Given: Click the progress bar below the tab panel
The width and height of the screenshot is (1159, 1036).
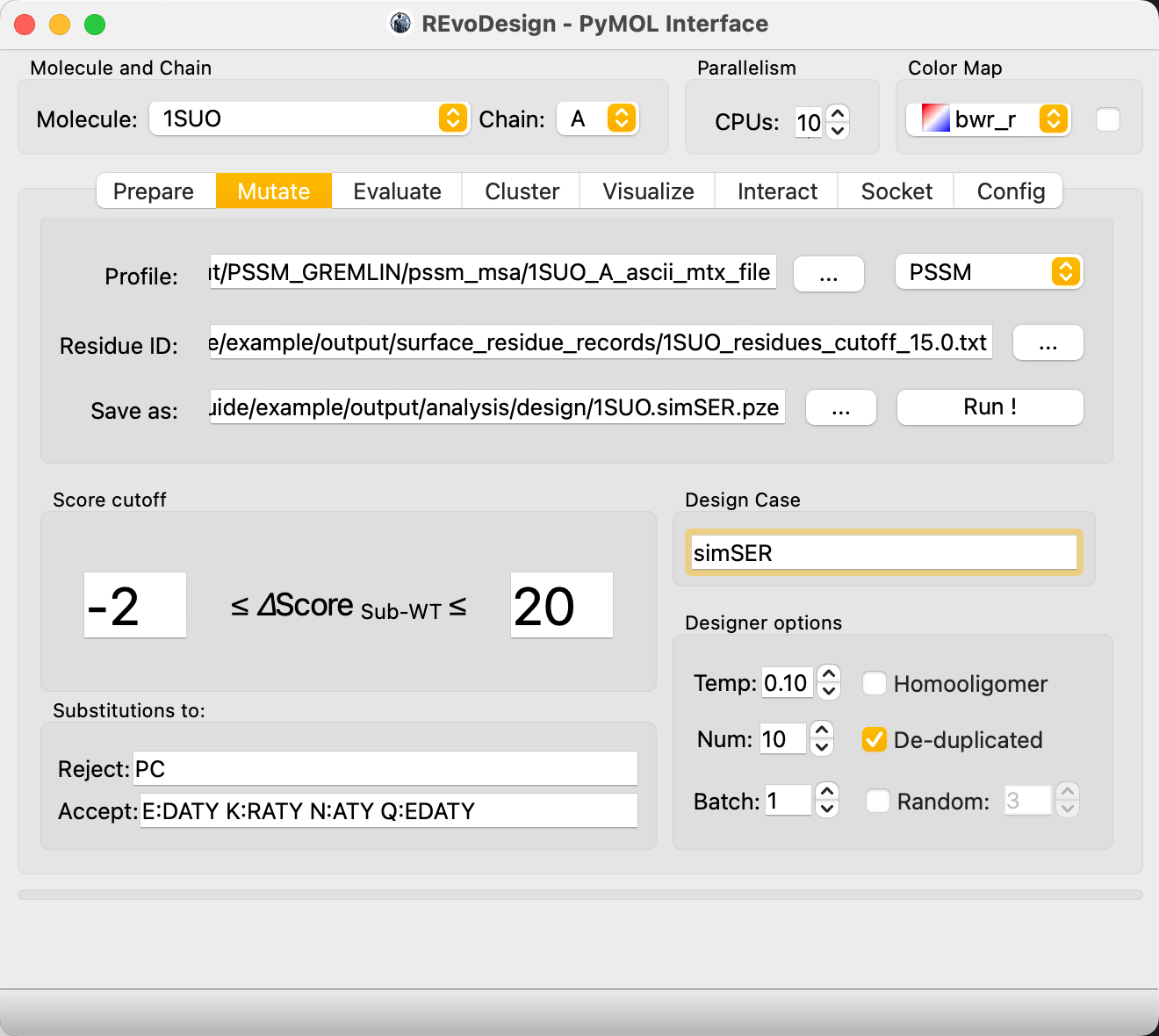Looking at the screenshot, I should click(580, 895).
